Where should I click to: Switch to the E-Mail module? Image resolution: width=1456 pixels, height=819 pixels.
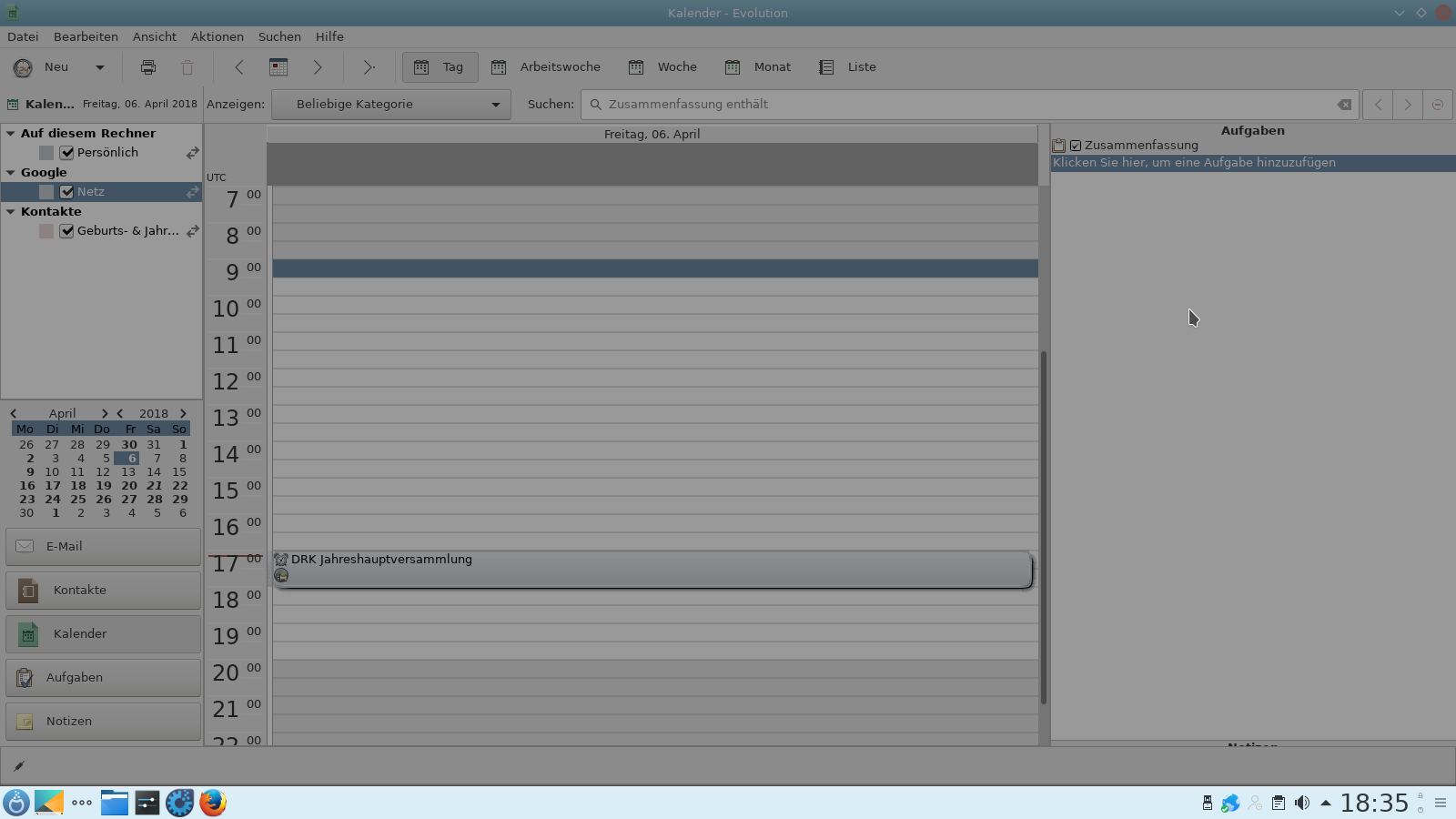103,547
